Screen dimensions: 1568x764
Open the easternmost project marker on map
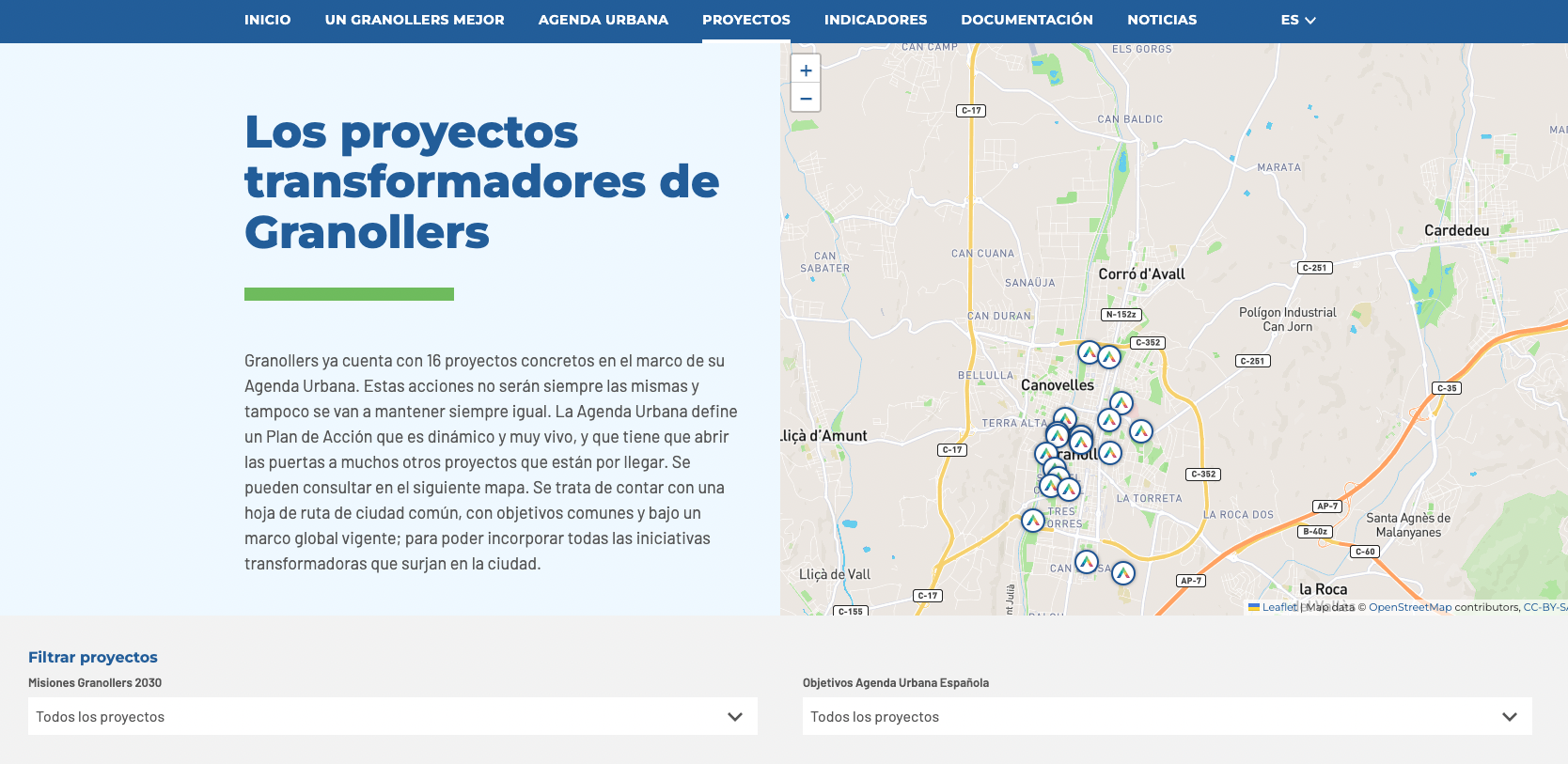click(x=1141, y=431)
